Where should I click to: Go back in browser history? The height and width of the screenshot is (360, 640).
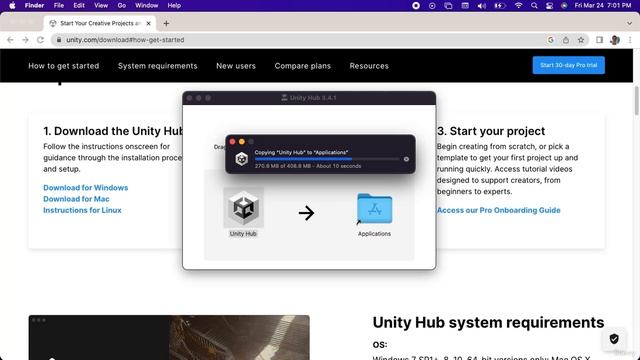tap(10, 40)
